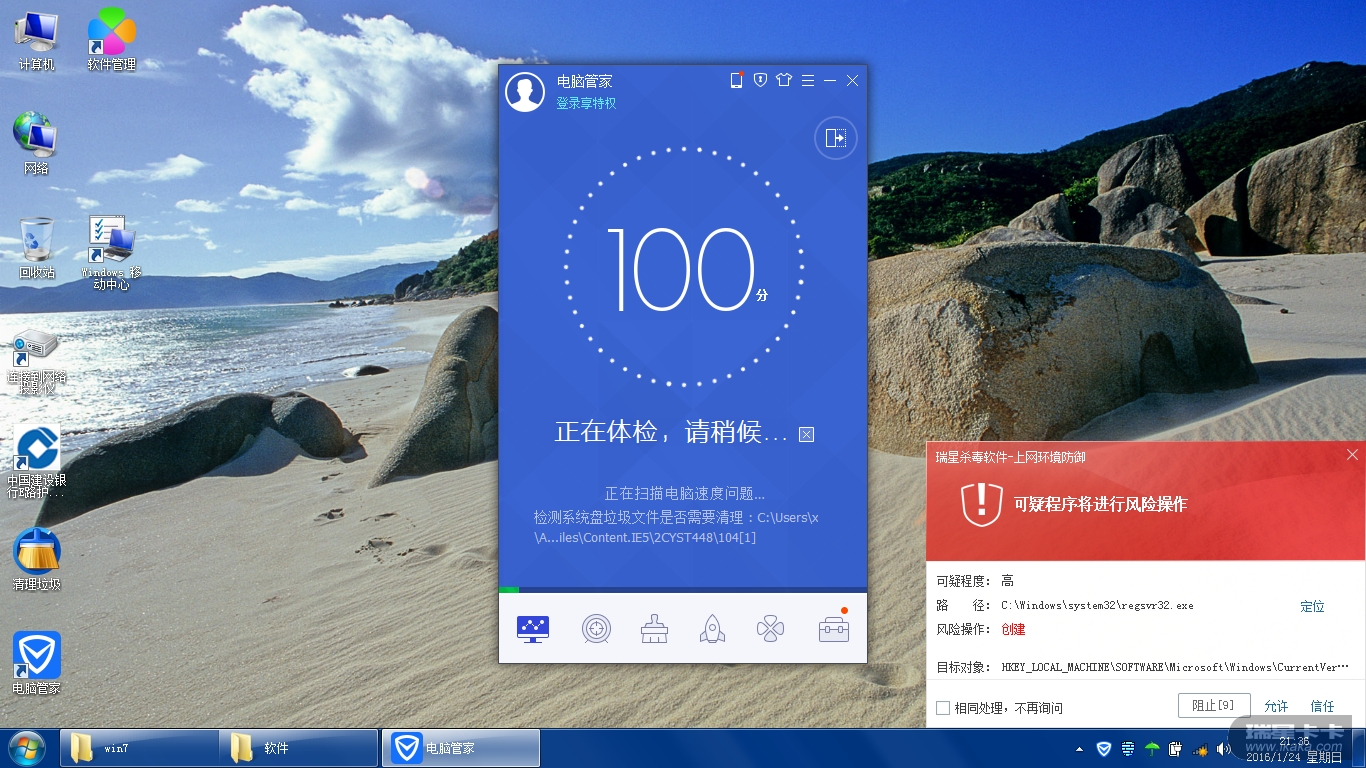Open the skin (shirt) icon in 电脑管家
Image resolution: width=1366 pixels, height=768 pixels.
(x=783, y=80)
